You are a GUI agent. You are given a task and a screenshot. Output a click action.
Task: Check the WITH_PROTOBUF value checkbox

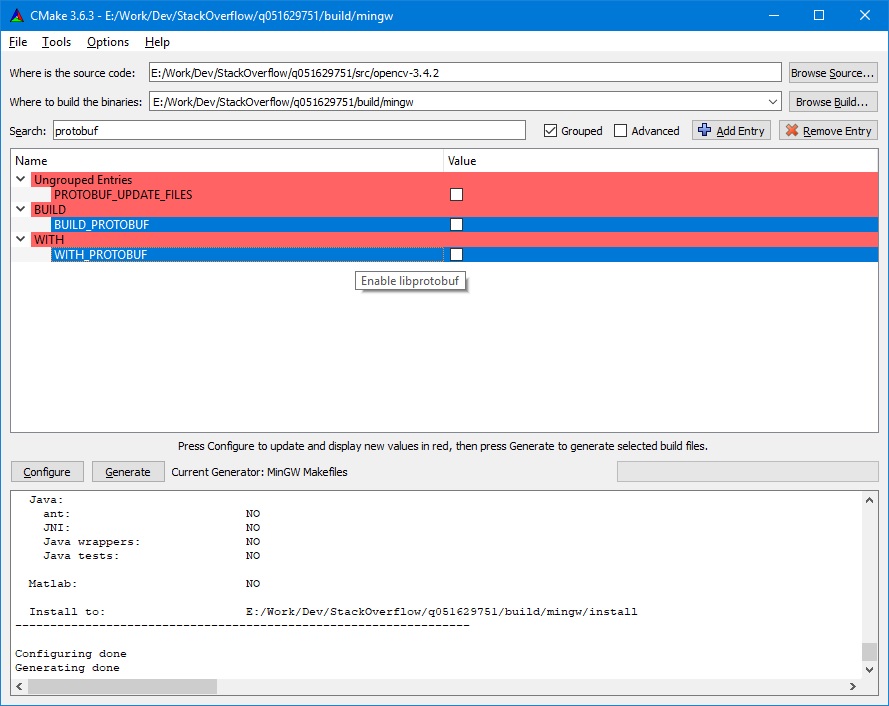(456, 255)
